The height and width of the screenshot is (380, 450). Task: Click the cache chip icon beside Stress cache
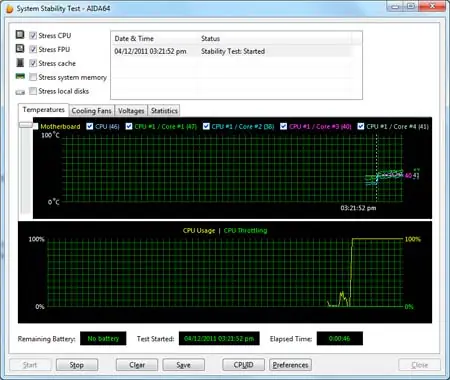[20, 63]
